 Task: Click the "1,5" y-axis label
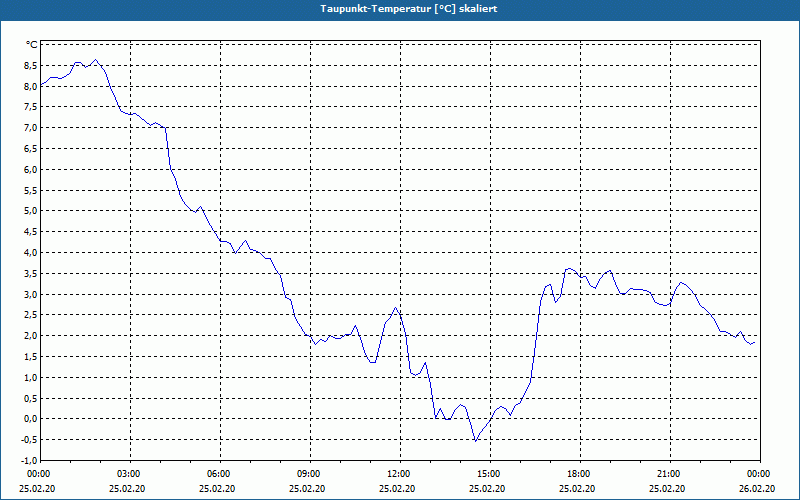tap(30, 357)
